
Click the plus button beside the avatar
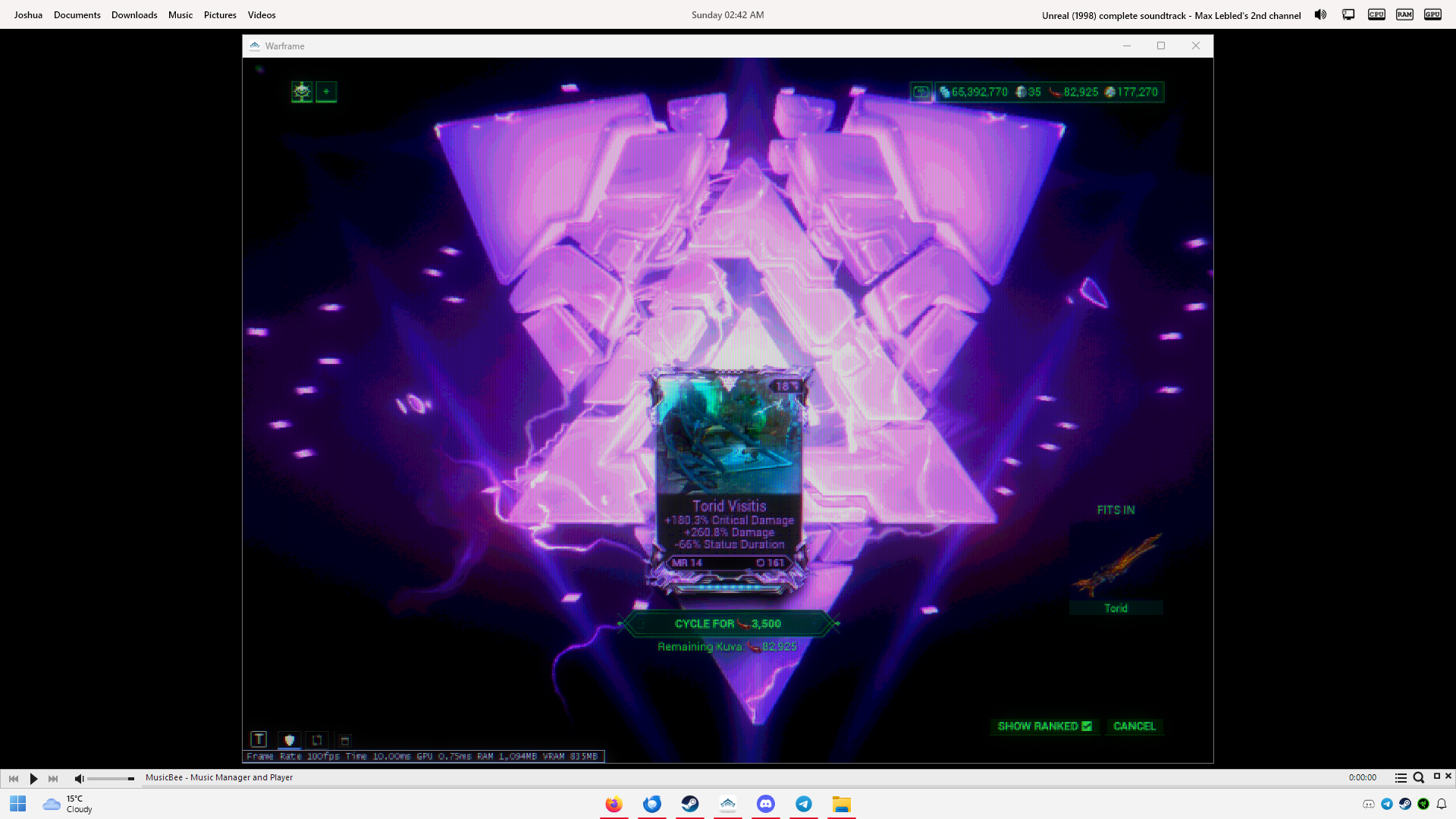tap(326, 92)
